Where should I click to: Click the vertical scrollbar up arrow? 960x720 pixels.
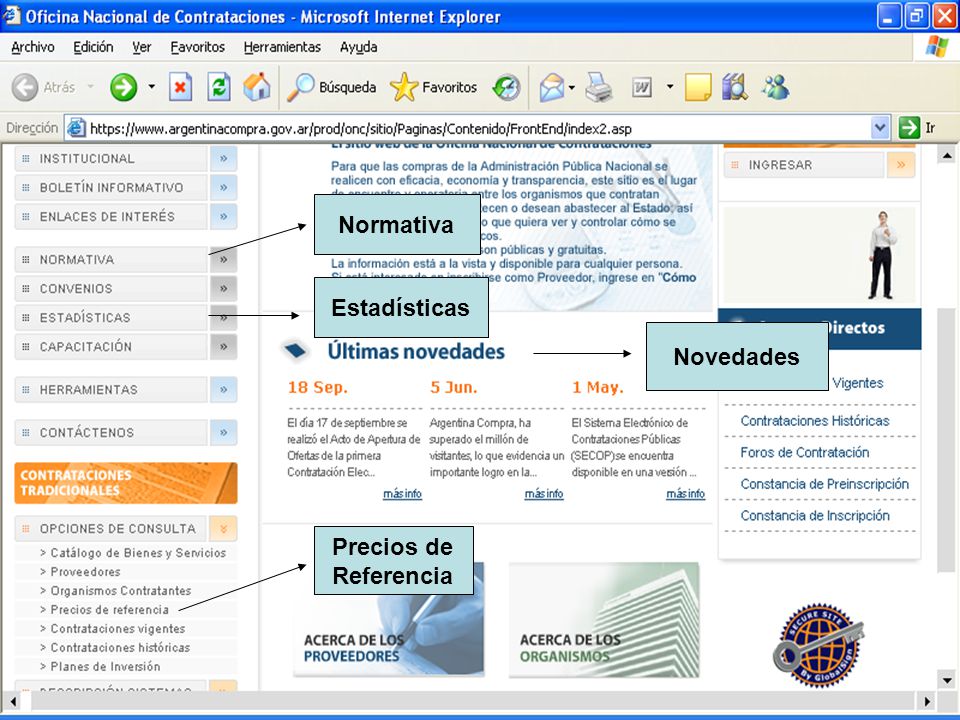point(947,156)
